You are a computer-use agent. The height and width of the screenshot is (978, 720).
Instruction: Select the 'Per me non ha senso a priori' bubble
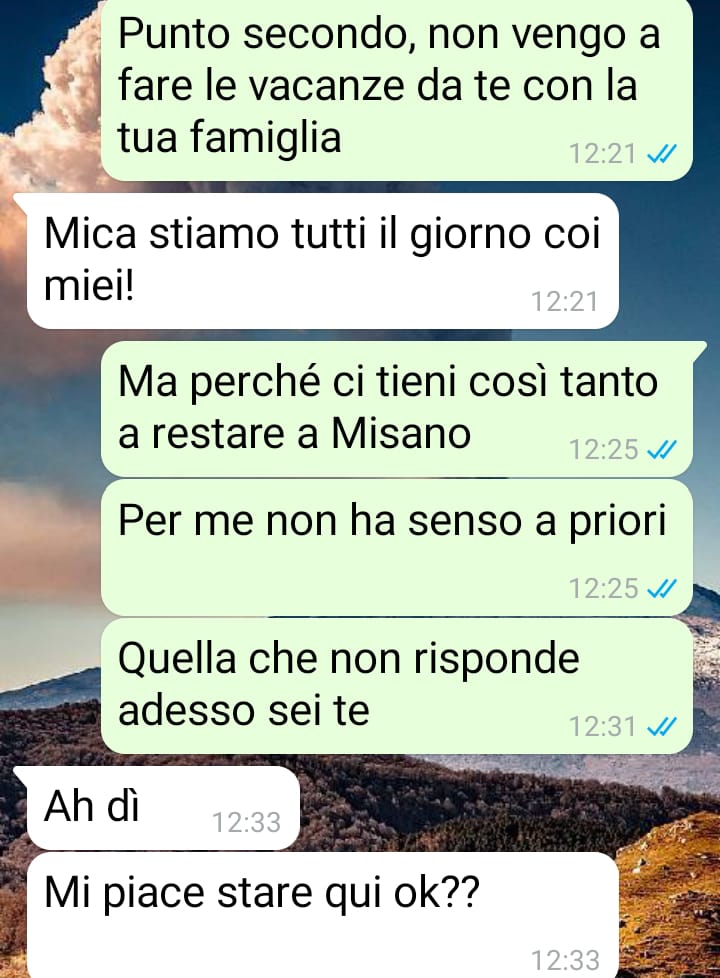click(x=397, y=548)
